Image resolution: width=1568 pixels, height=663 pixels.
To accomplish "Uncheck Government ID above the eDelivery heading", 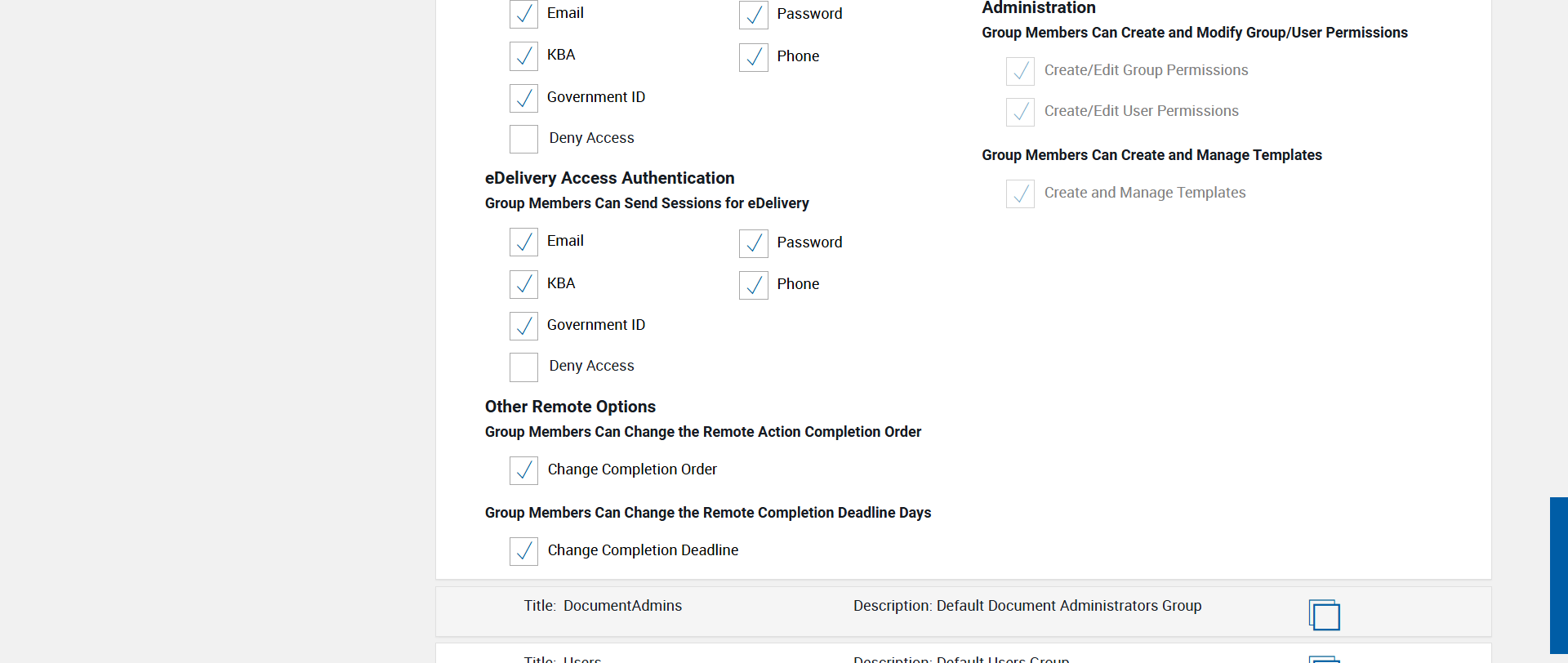I will tap(523, 98).
